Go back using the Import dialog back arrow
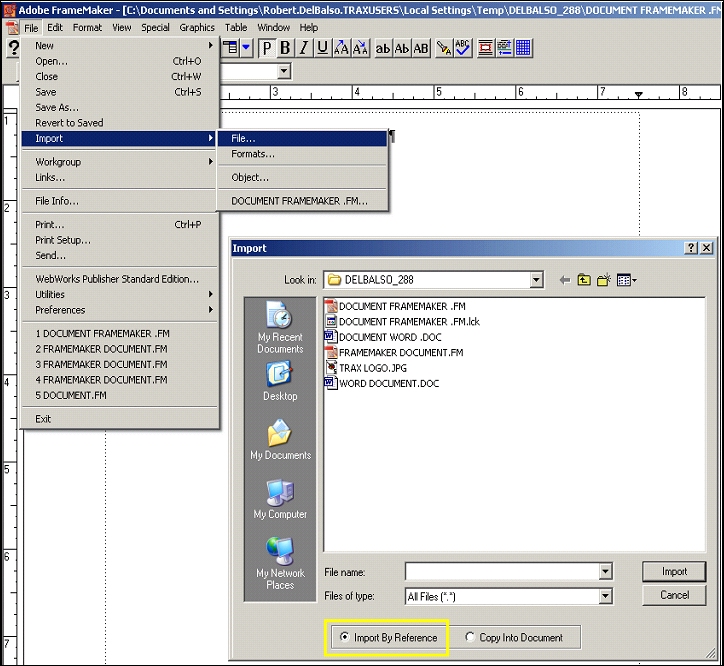Screen dimensions: 724x666 pyautogui.click(x=564, y=280)
